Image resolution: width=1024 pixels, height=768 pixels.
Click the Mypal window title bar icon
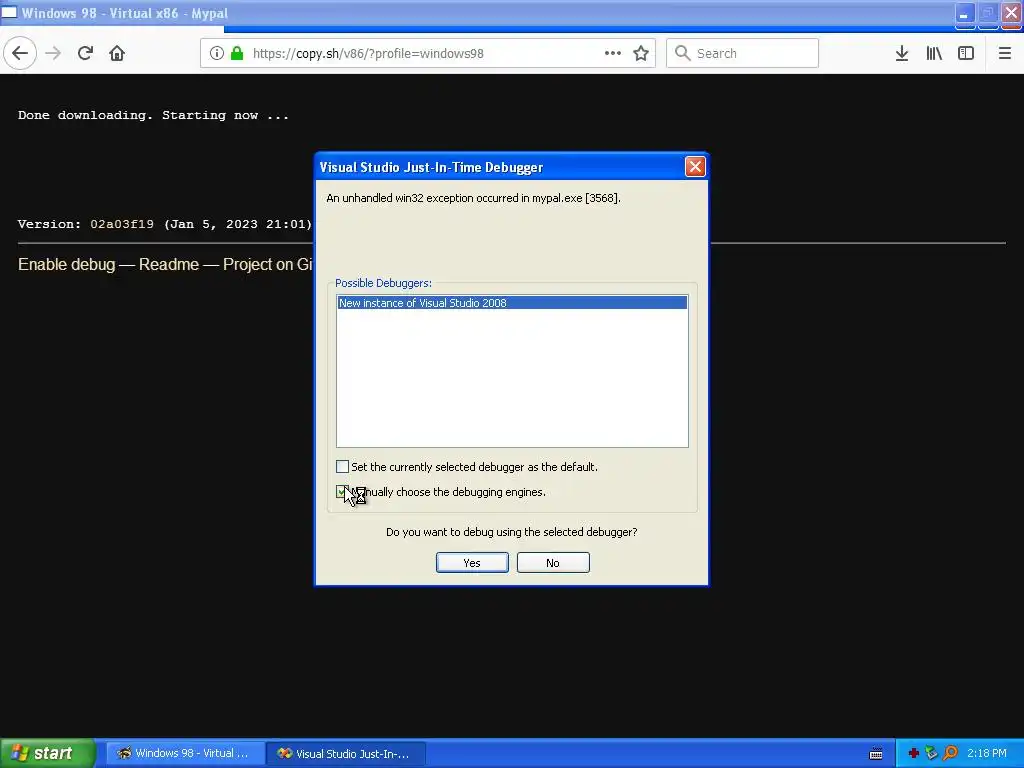9,12
